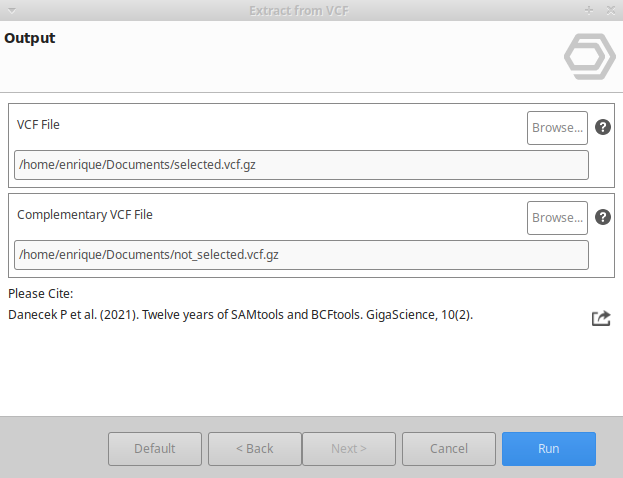Click the Danecek et al. citation text

[240, 315]
